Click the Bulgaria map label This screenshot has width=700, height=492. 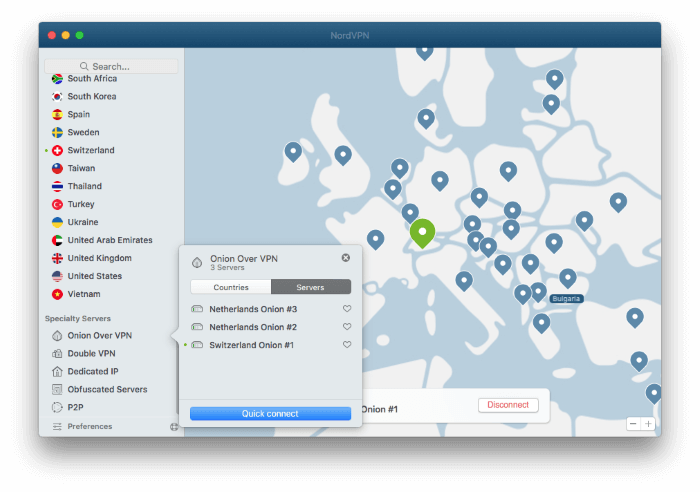tap(566, 299)
